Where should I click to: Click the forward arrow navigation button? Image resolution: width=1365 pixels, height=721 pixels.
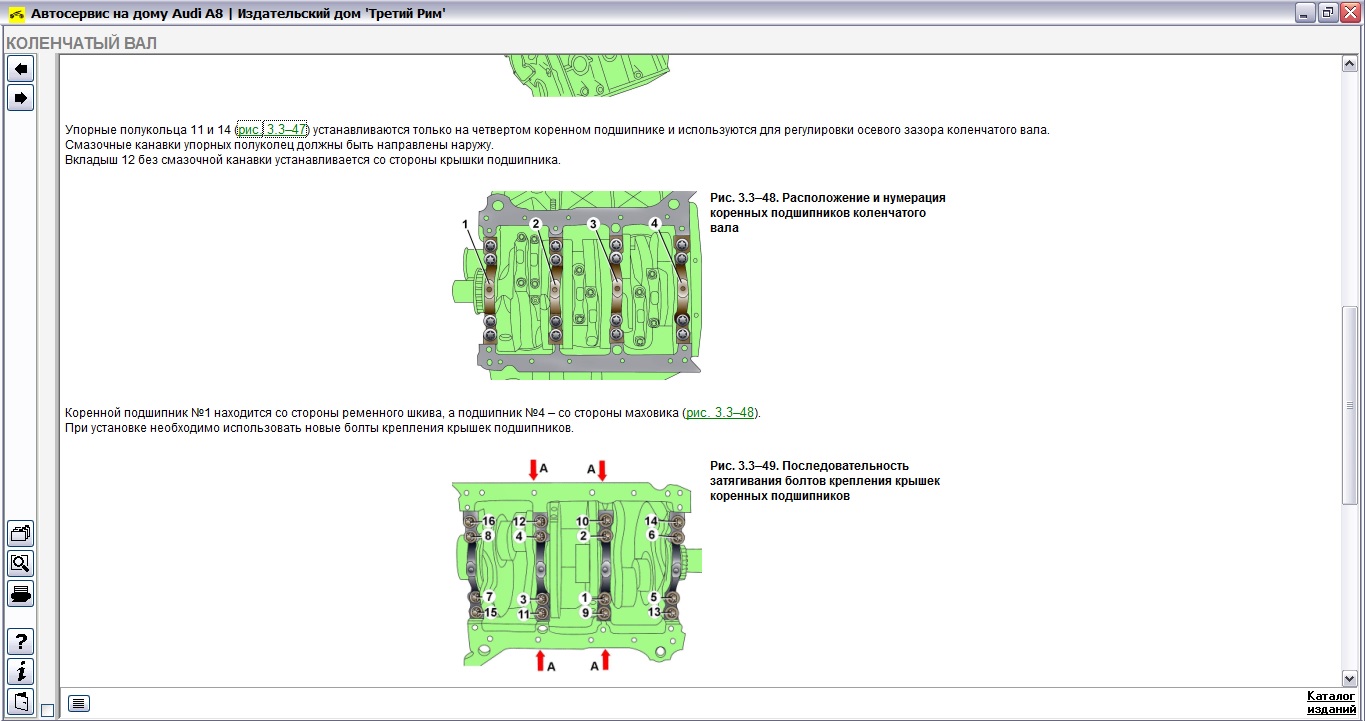pyautogui.click(x=20, y=97)
